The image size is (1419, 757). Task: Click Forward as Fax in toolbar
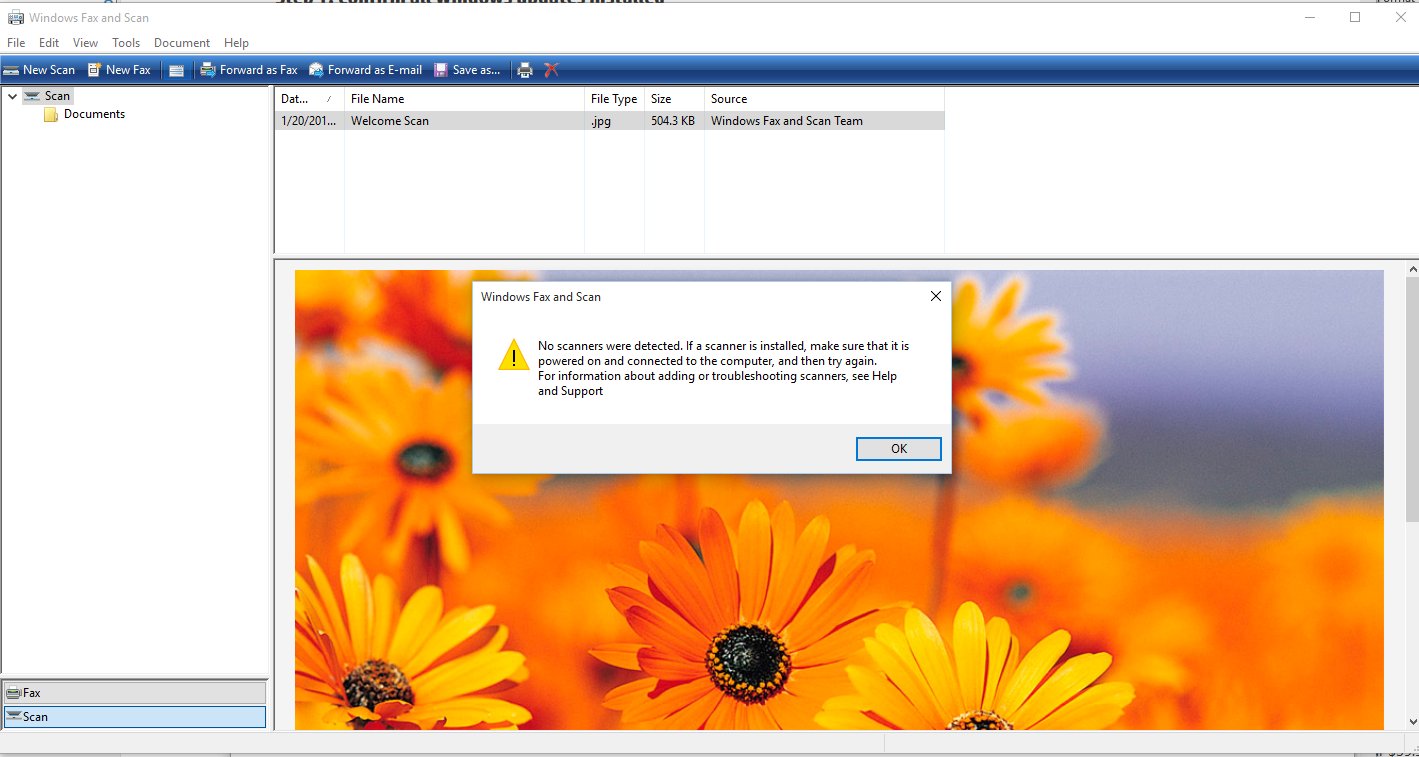(249, 70)
